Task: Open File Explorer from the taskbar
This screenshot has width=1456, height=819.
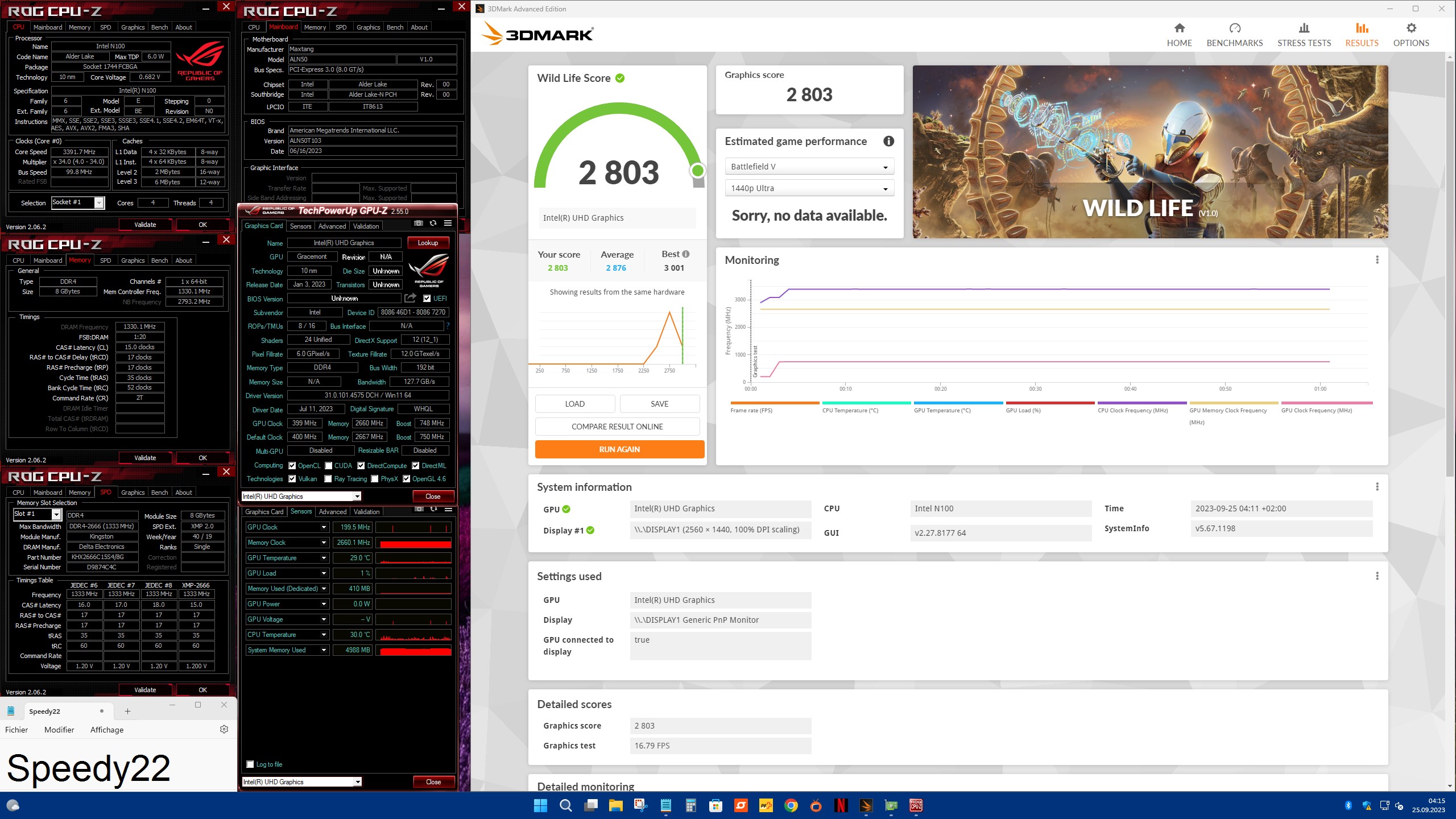Action: 615,805
